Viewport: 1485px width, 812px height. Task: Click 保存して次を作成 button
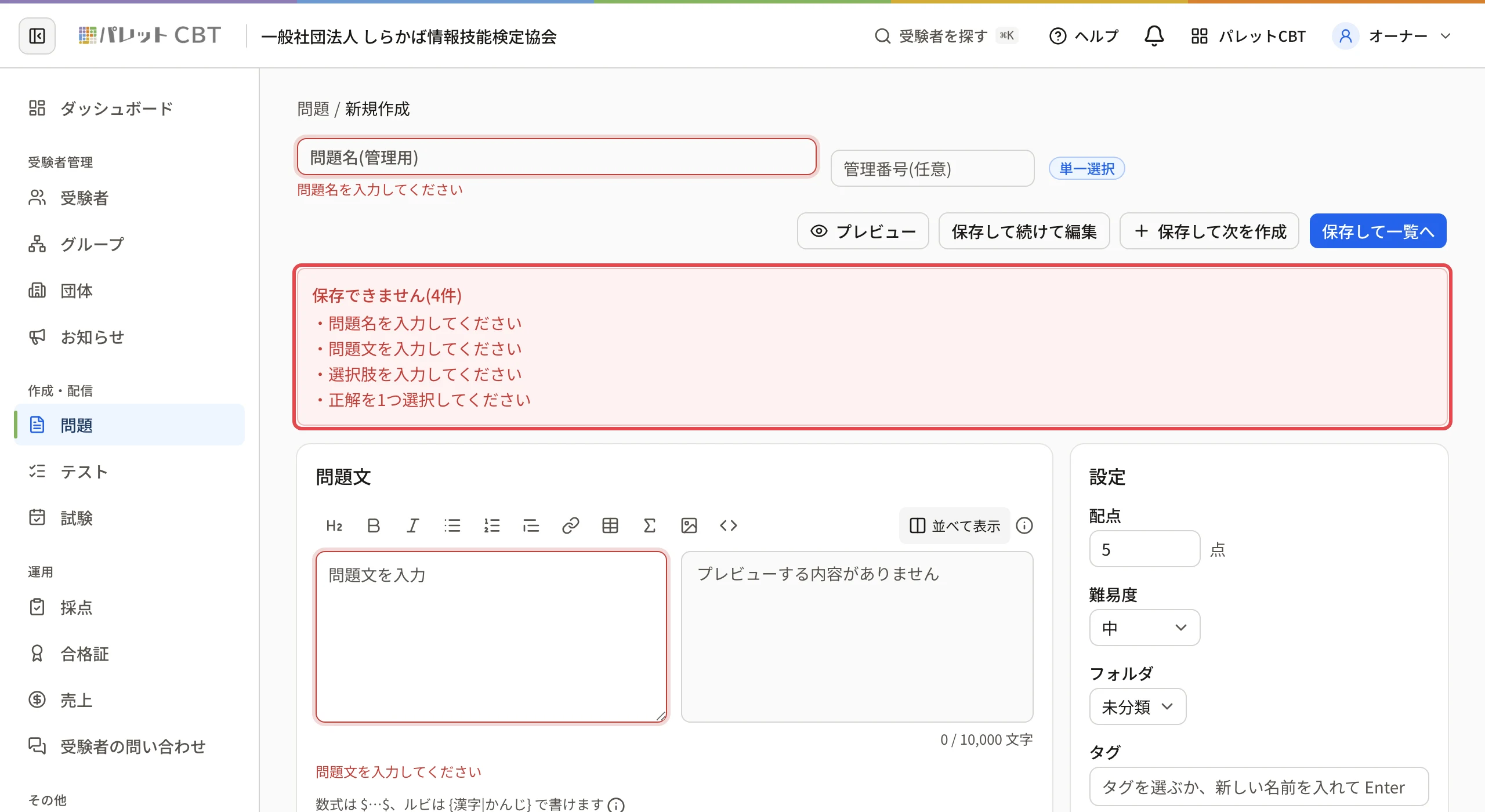[1209, 231]
